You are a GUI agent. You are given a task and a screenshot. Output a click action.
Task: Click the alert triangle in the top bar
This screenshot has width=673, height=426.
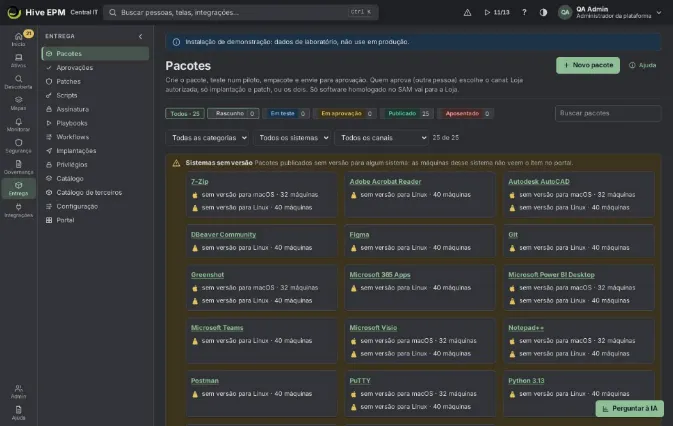467,12
